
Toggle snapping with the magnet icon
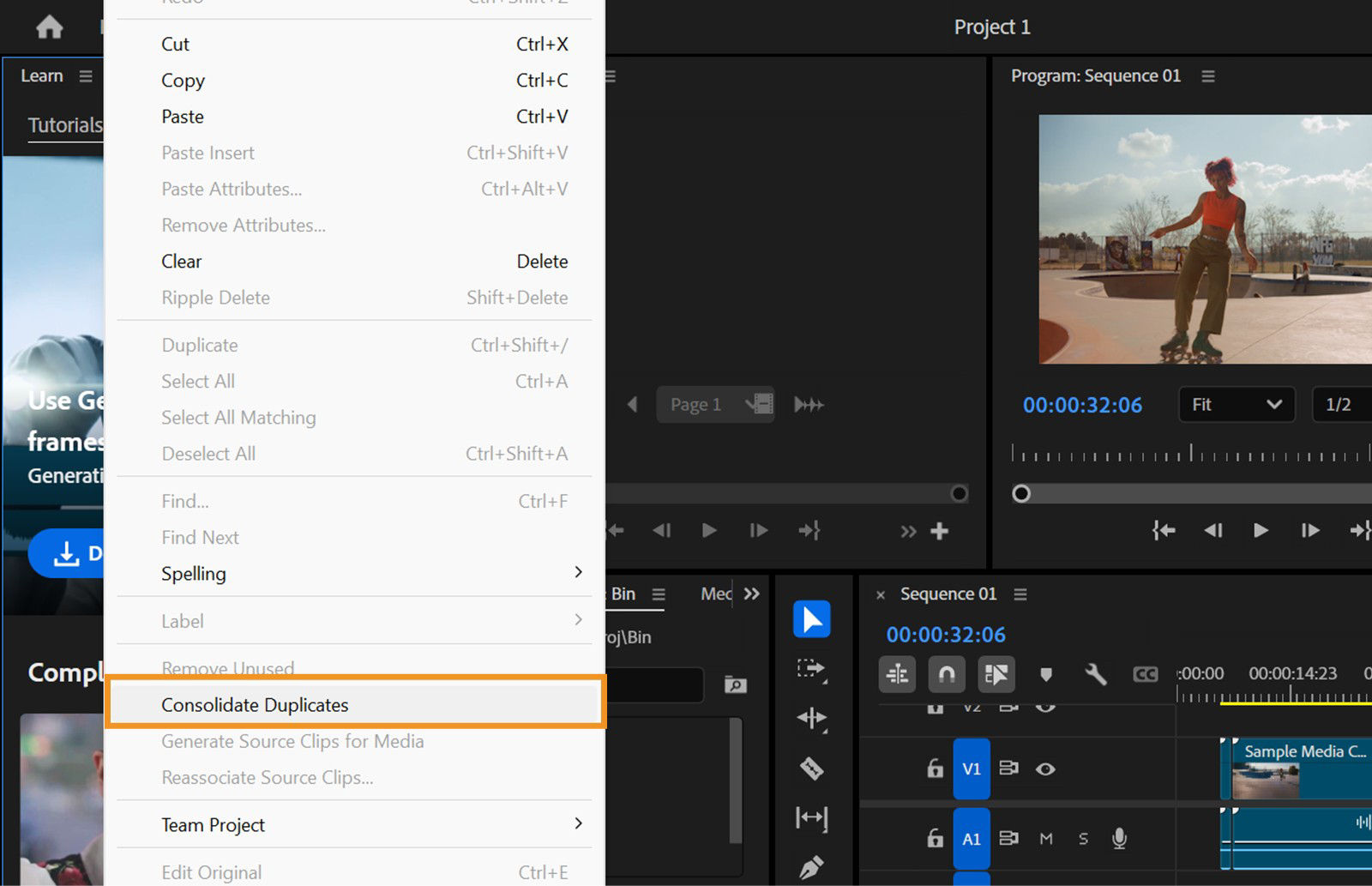click(947, 675)
